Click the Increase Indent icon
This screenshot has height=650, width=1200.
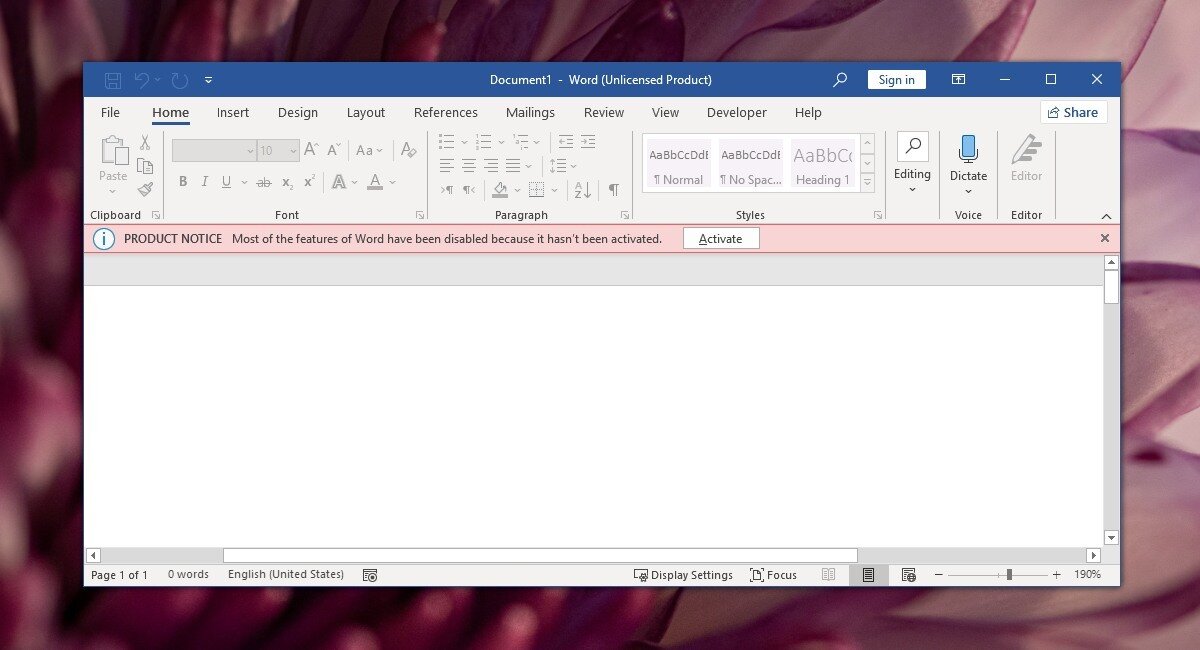point(588,142)
